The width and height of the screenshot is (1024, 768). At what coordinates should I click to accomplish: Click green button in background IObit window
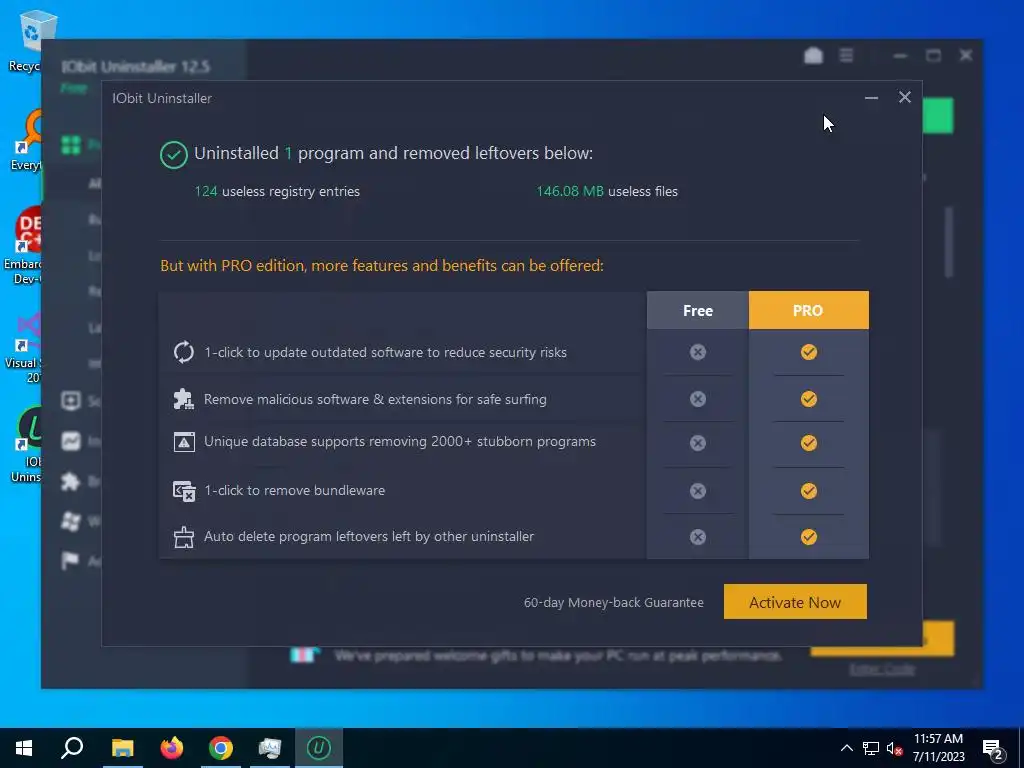[x=938, y=116]
